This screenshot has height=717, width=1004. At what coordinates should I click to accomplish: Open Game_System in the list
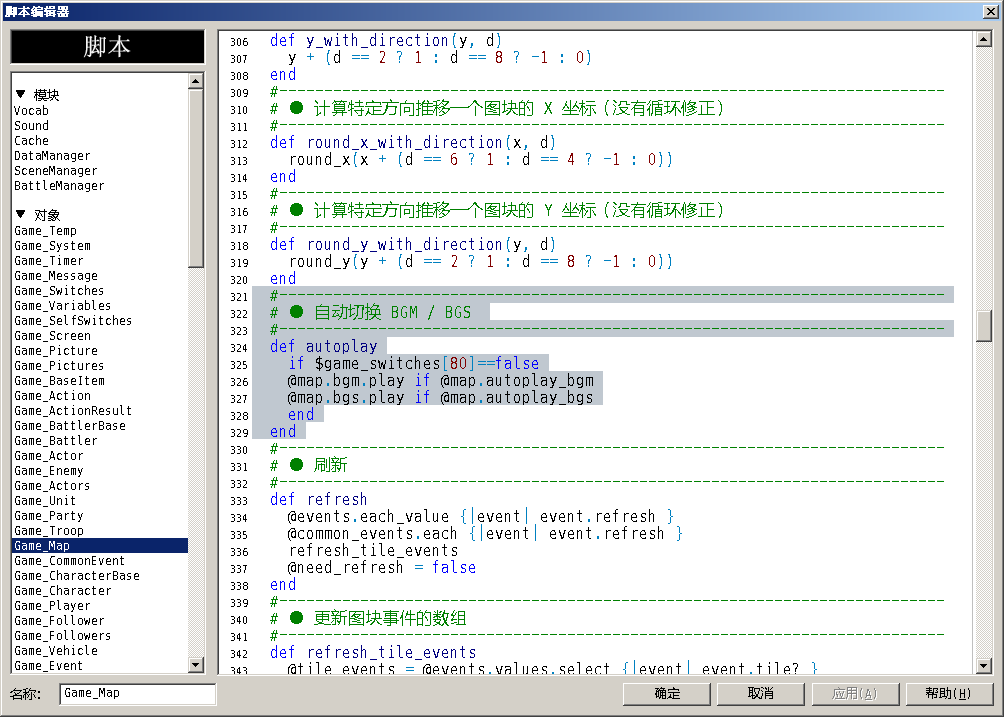tap(53, 246)
